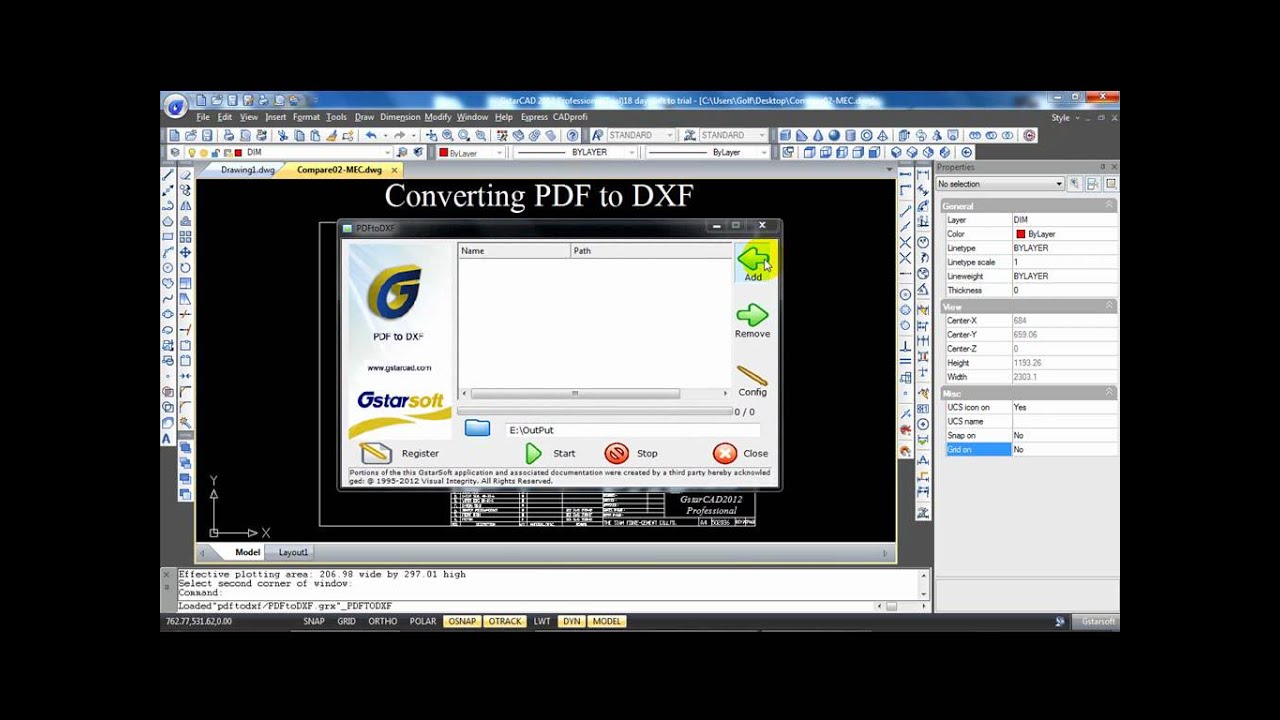Open the DIM layer dropdown
The width and height of the screenshot is (1280, 720).
click(x=388, y=153)
